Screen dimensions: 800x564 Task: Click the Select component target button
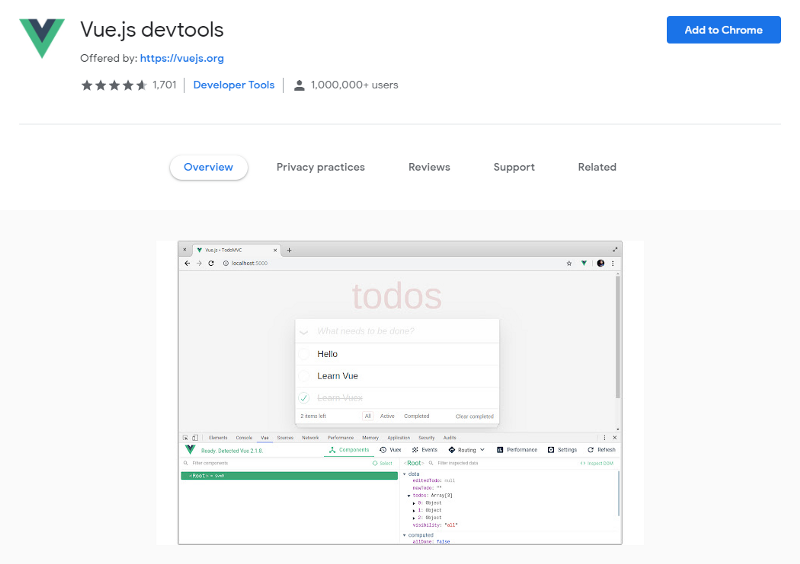(383, 463)
